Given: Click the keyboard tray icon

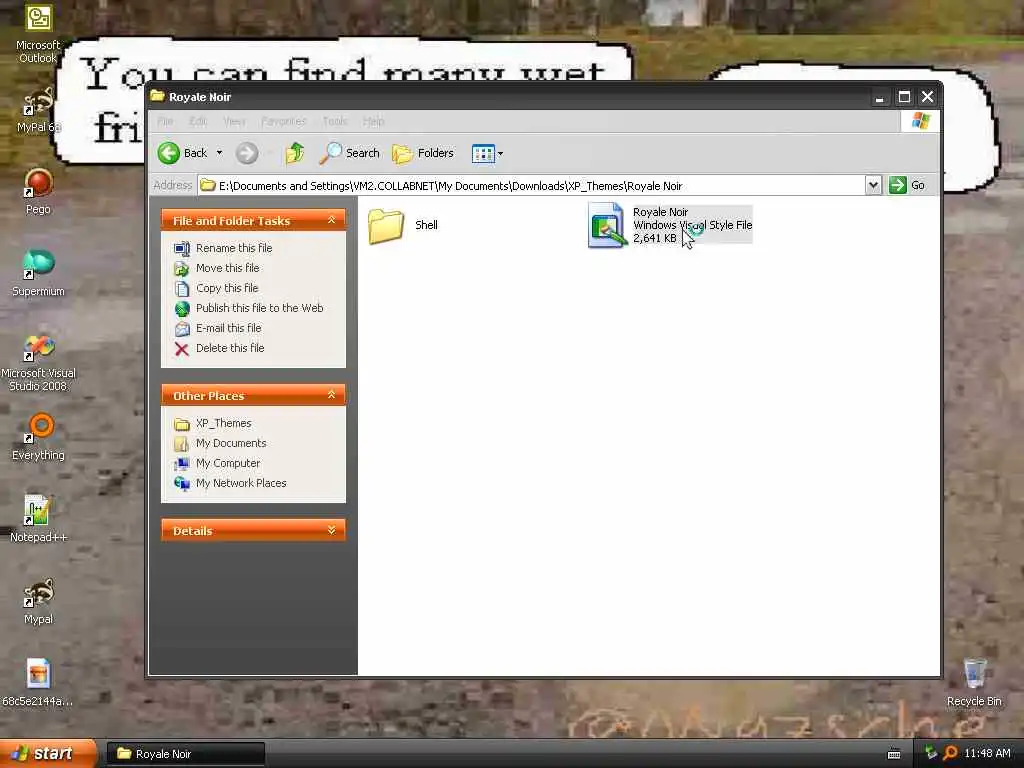Looking at the screenshot, I should (x=894, y=754).
